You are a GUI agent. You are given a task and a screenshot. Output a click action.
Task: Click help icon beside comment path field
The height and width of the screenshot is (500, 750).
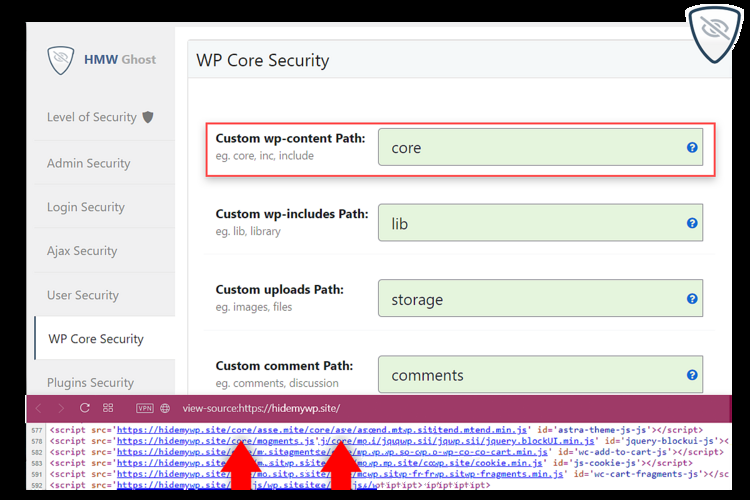coord(691,375)
